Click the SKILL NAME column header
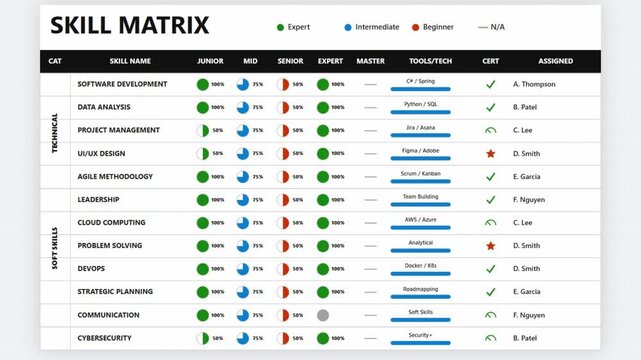The image size is (641, 360). point(130,61)
